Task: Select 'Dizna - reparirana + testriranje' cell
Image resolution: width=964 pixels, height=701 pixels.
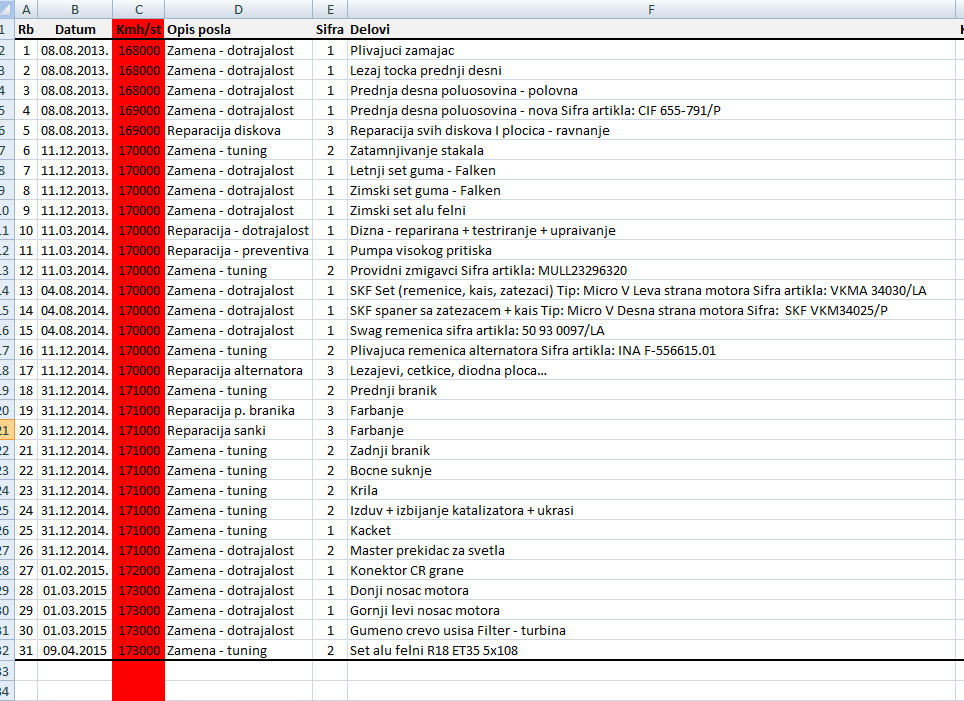Action: (651, 230)
